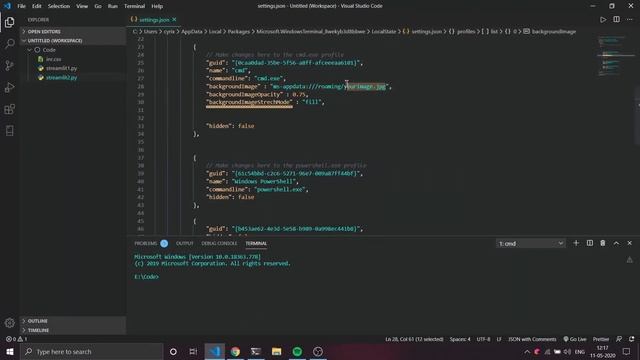Create a new terminal with plus icon

click(x=576, y=243)
